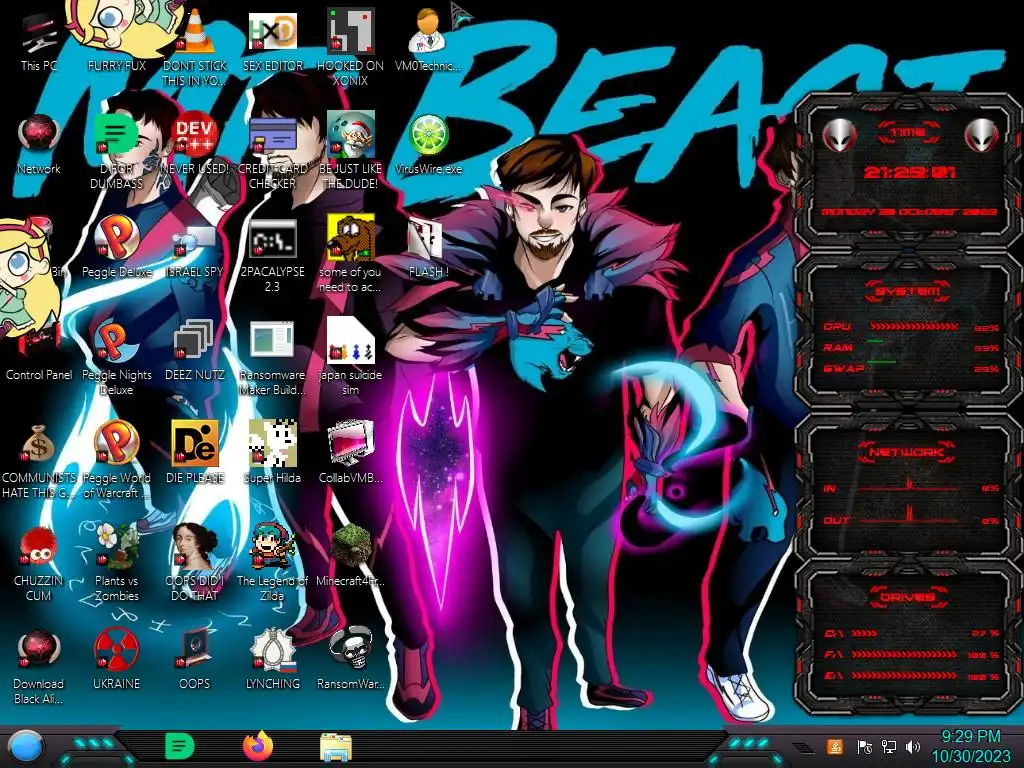Click the Start orb button

tap(25, 747)
